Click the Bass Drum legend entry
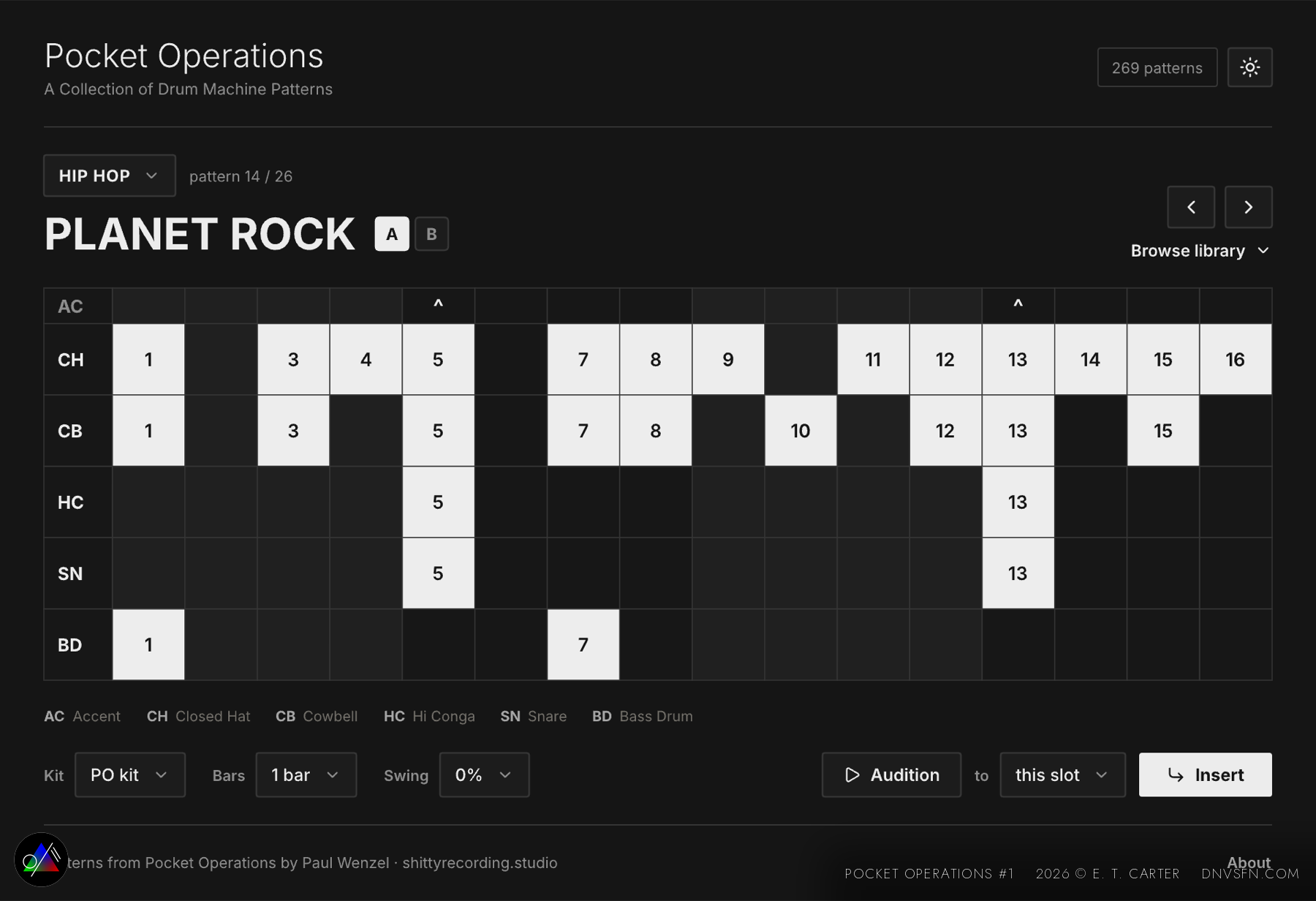Viewport: 1316px width, 901px height. tap(642, 716)
